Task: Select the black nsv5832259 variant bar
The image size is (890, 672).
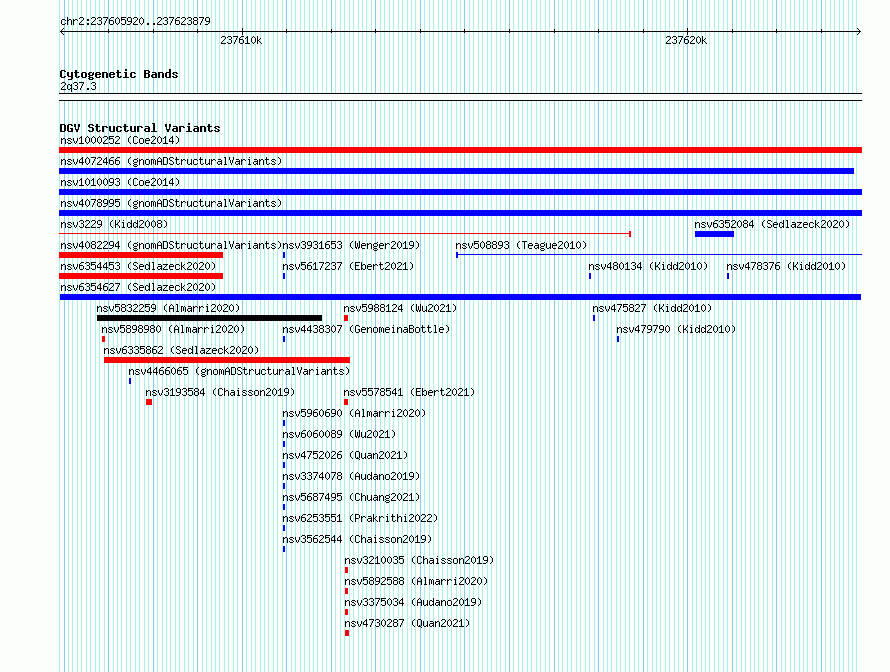Action: (x=209, y=318)
